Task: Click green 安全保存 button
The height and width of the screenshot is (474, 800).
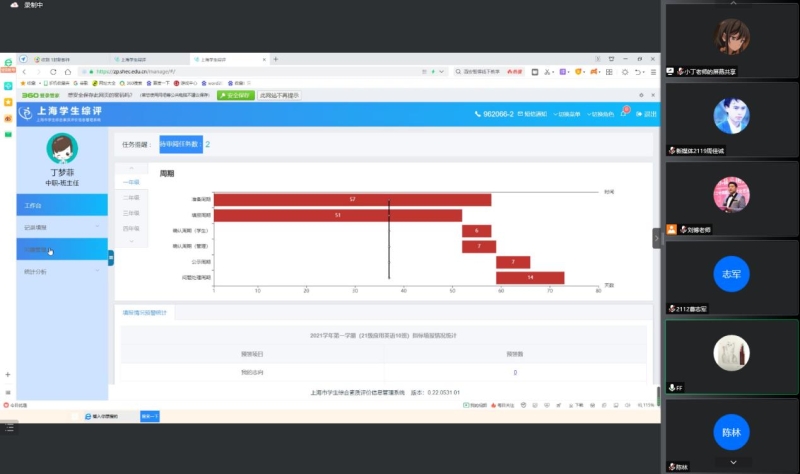Action: [235, 95]
